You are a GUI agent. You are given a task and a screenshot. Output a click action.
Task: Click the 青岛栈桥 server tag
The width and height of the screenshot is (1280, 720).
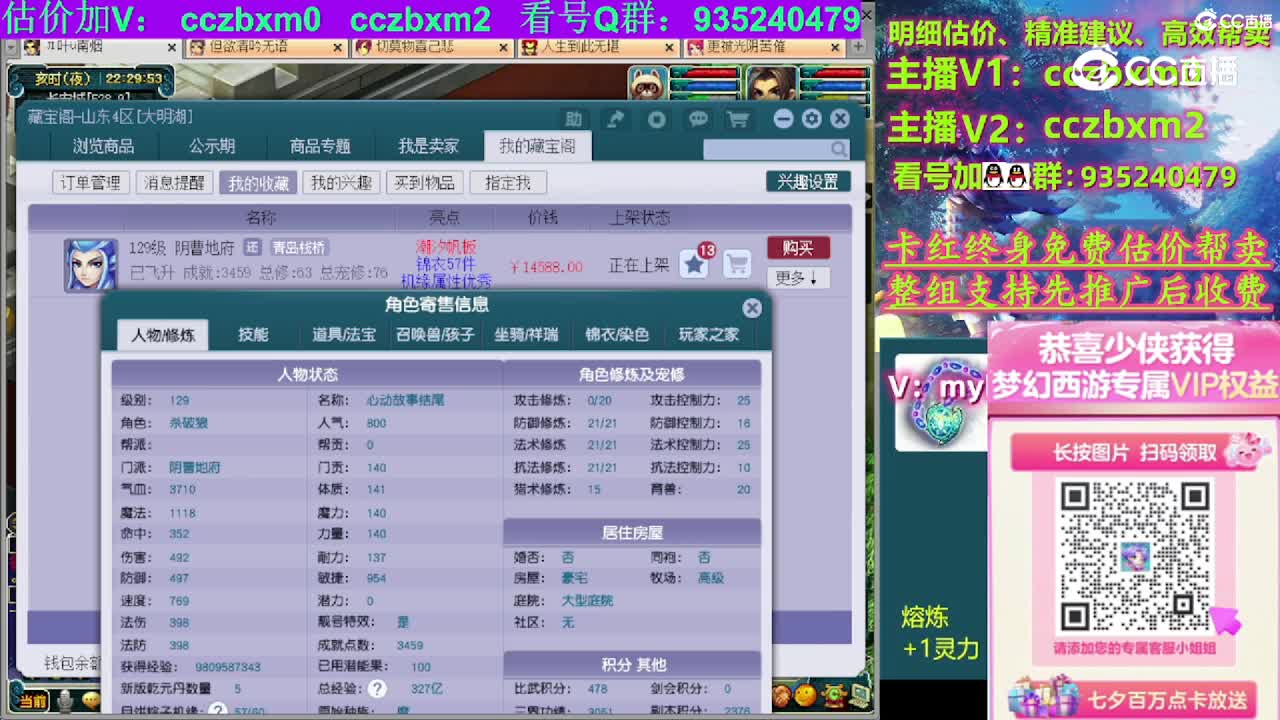pos(298,248)
